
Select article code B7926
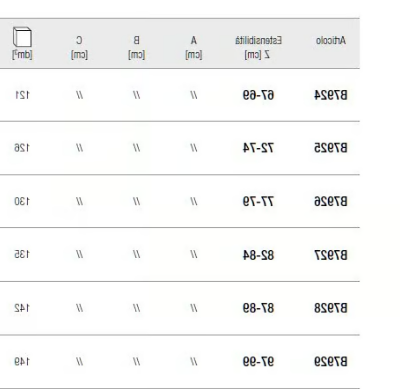(x=331, y=201)
